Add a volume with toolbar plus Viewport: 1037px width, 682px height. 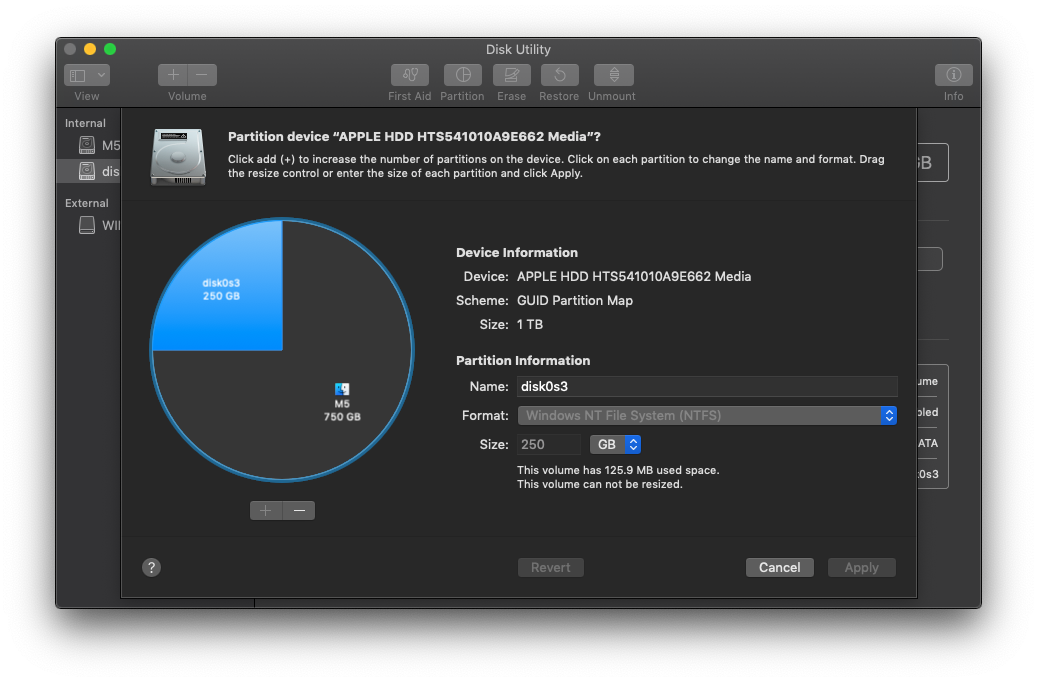click(x=173, y=75)
